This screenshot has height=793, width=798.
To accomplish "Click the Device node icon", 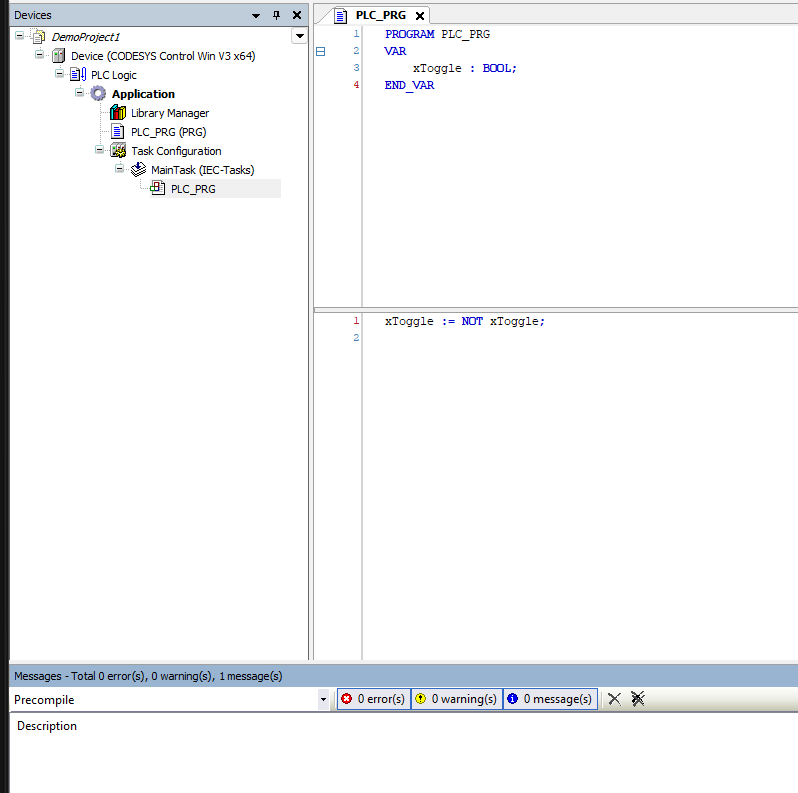I will pyautogui.click(x=59, y=55).
